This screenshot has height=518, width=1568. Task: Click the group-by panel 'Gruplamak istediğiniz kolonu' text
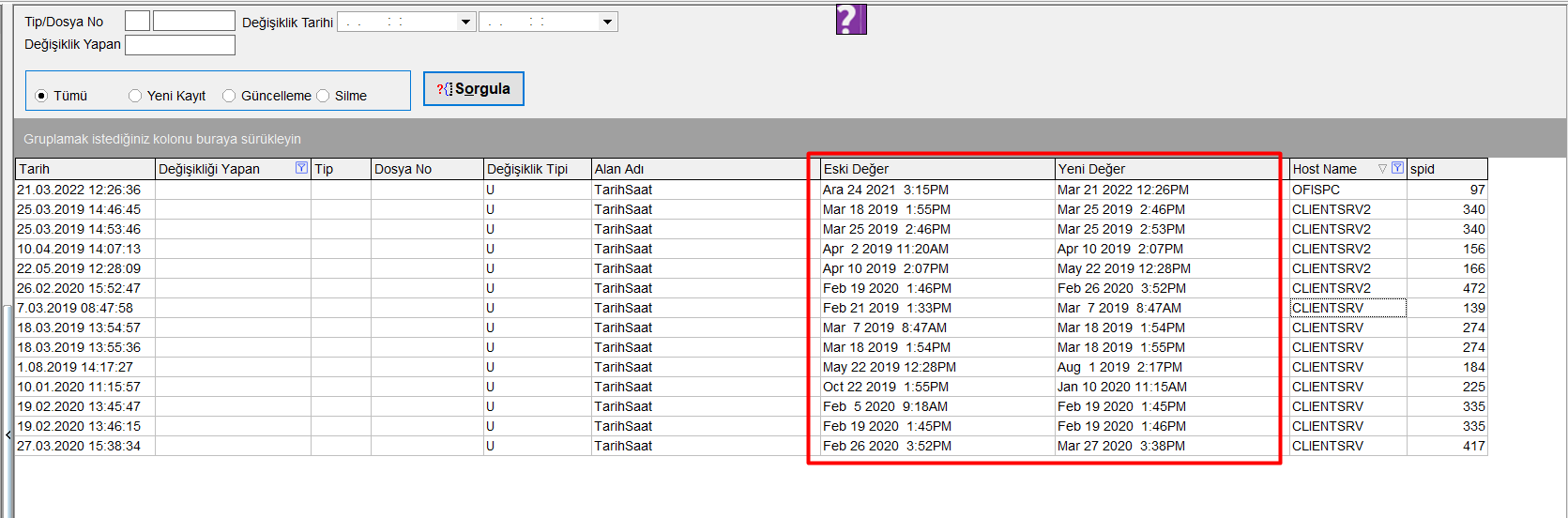pos(162,139)
